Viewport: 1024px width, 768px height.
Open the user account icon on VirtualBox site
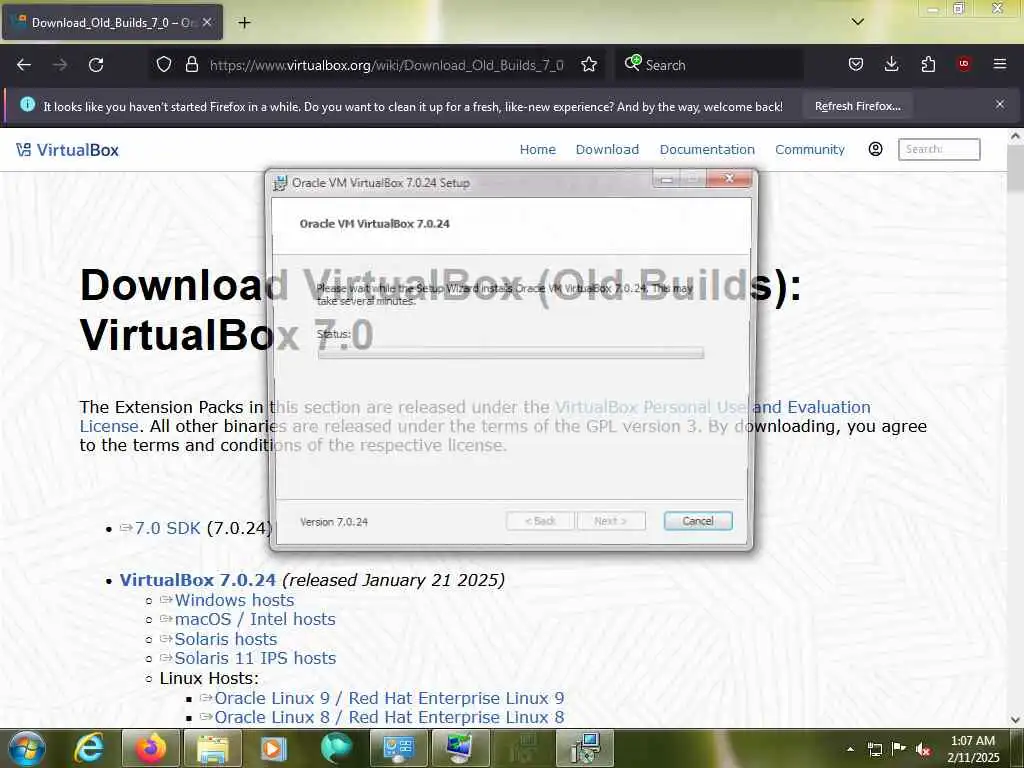click(x=876, y=149)
